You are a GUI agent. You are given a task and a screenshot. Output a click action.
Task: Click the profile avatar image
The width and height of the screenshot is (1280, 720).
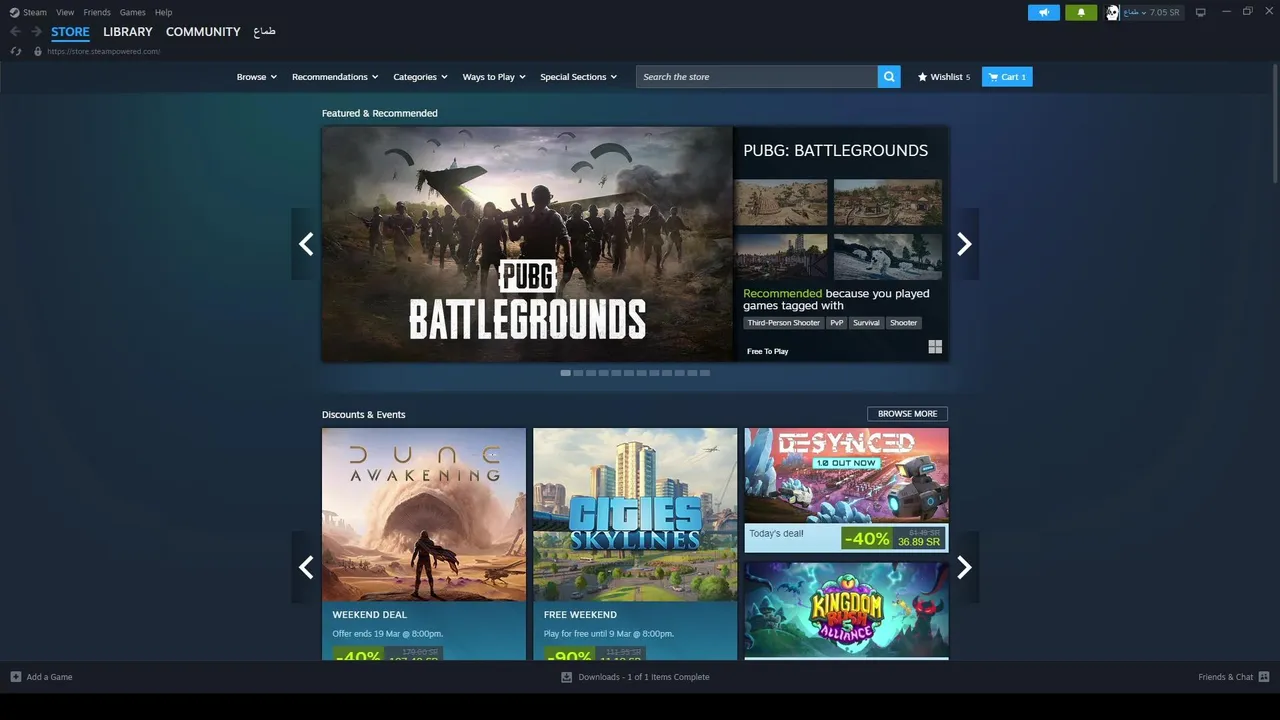pos(1112,12)
